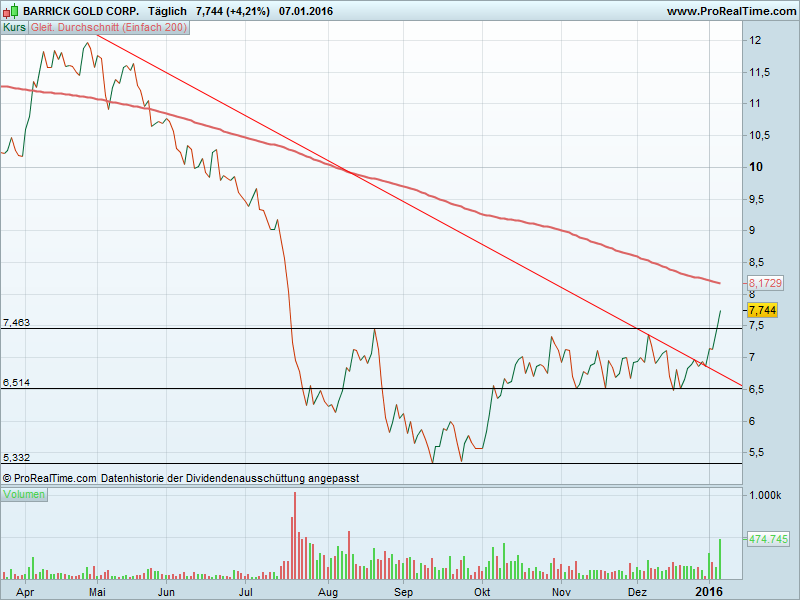Select the Kurs indicator label
The width and height of the screenshot is (800, 600).
point(15,28)
